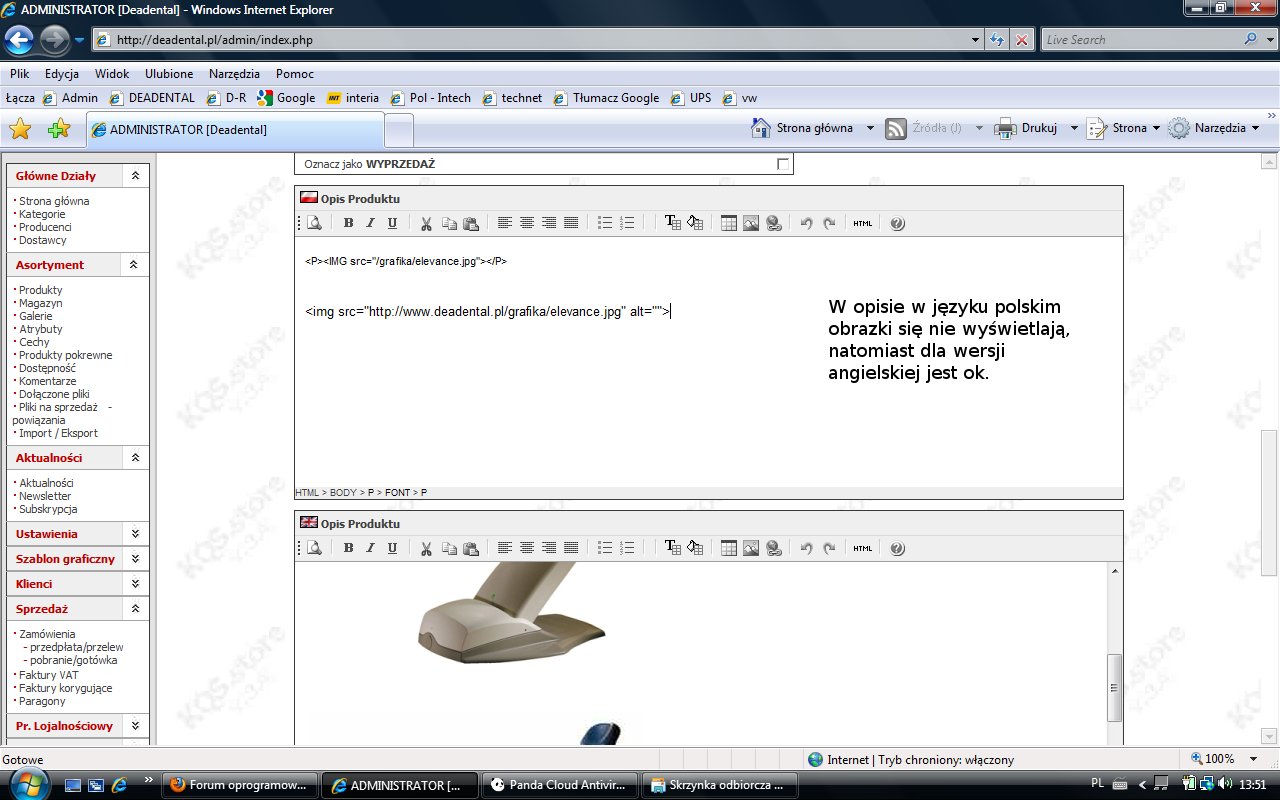The image size is (1280, 800).
Task: Click insert hyperlink icon in English editor toolbar
Action: pyautogui.click(x=773, y=548)
